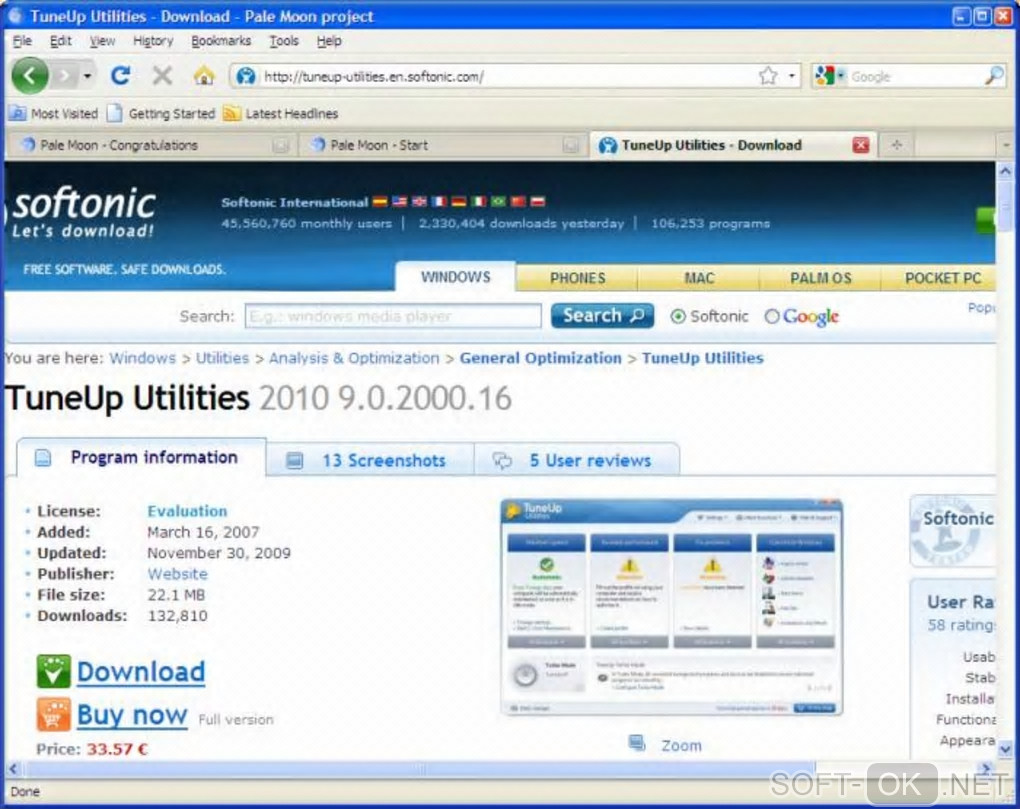Open the Bookmarks menu

click(221, 41)
